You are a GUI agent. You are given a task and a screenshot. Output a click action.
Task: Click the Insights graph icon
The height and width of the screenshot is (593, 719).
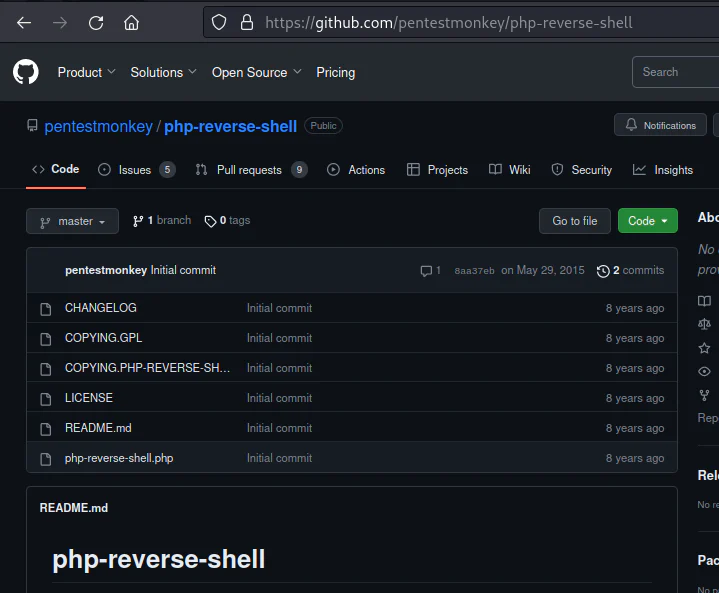639,170
